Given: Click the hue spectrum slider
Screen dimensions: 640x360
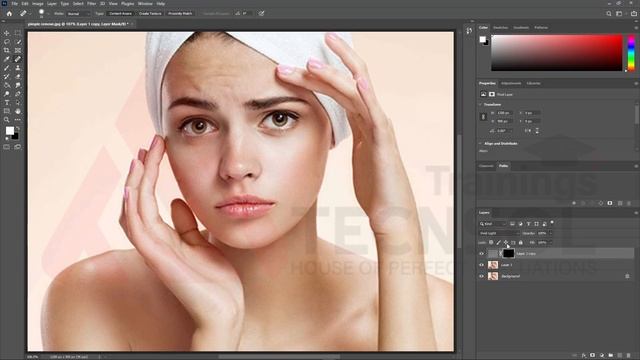Looking at the screenshot, I should tap(631, 53).
